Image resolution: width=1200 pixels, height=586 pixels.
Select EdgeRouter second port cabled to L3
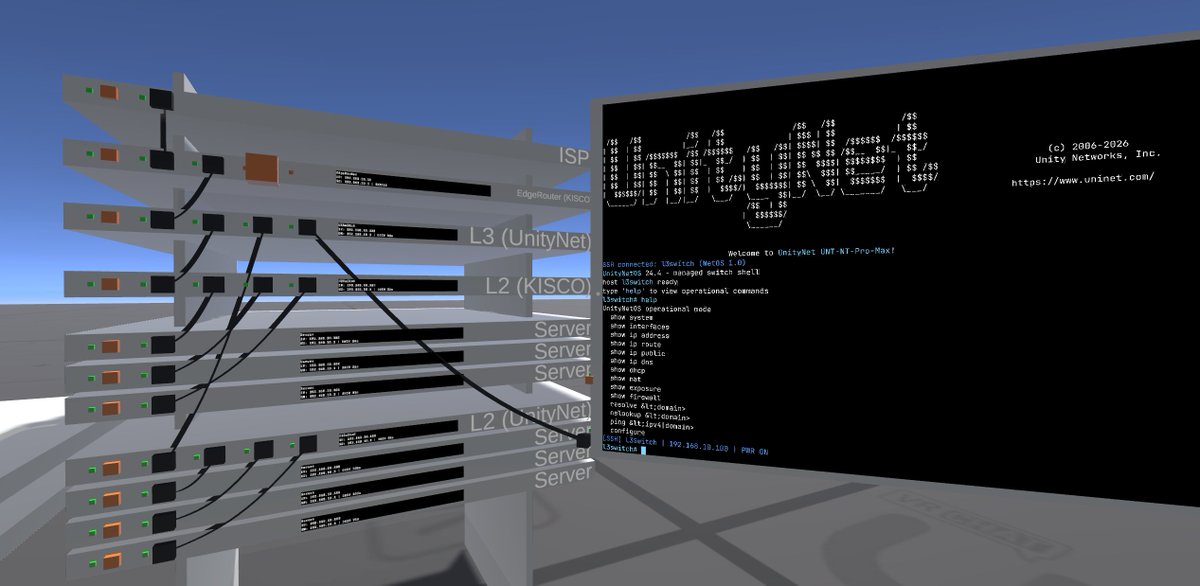click(213, 164)
